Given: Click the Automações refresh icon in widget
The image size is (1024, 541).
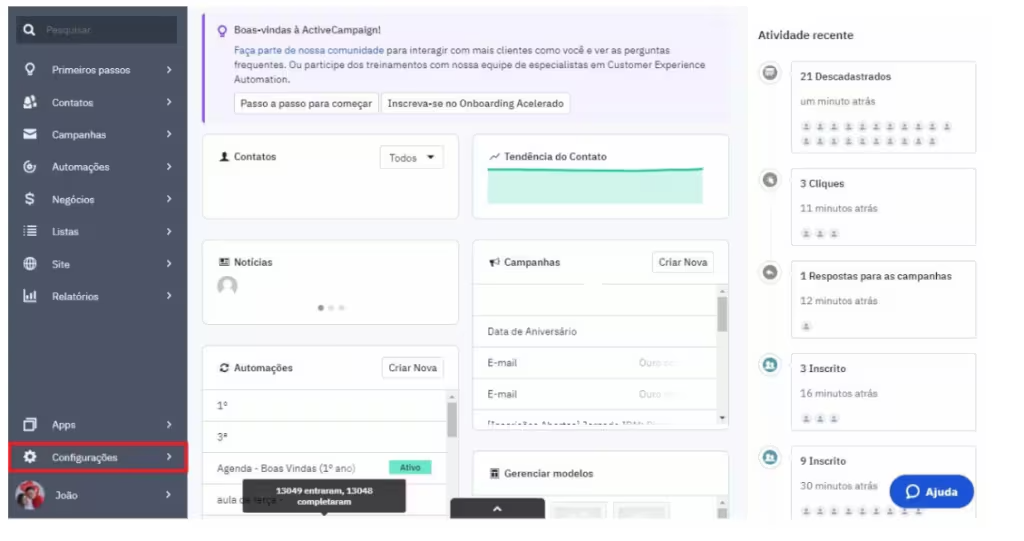Looking at the screenshot, I should 224,368.
